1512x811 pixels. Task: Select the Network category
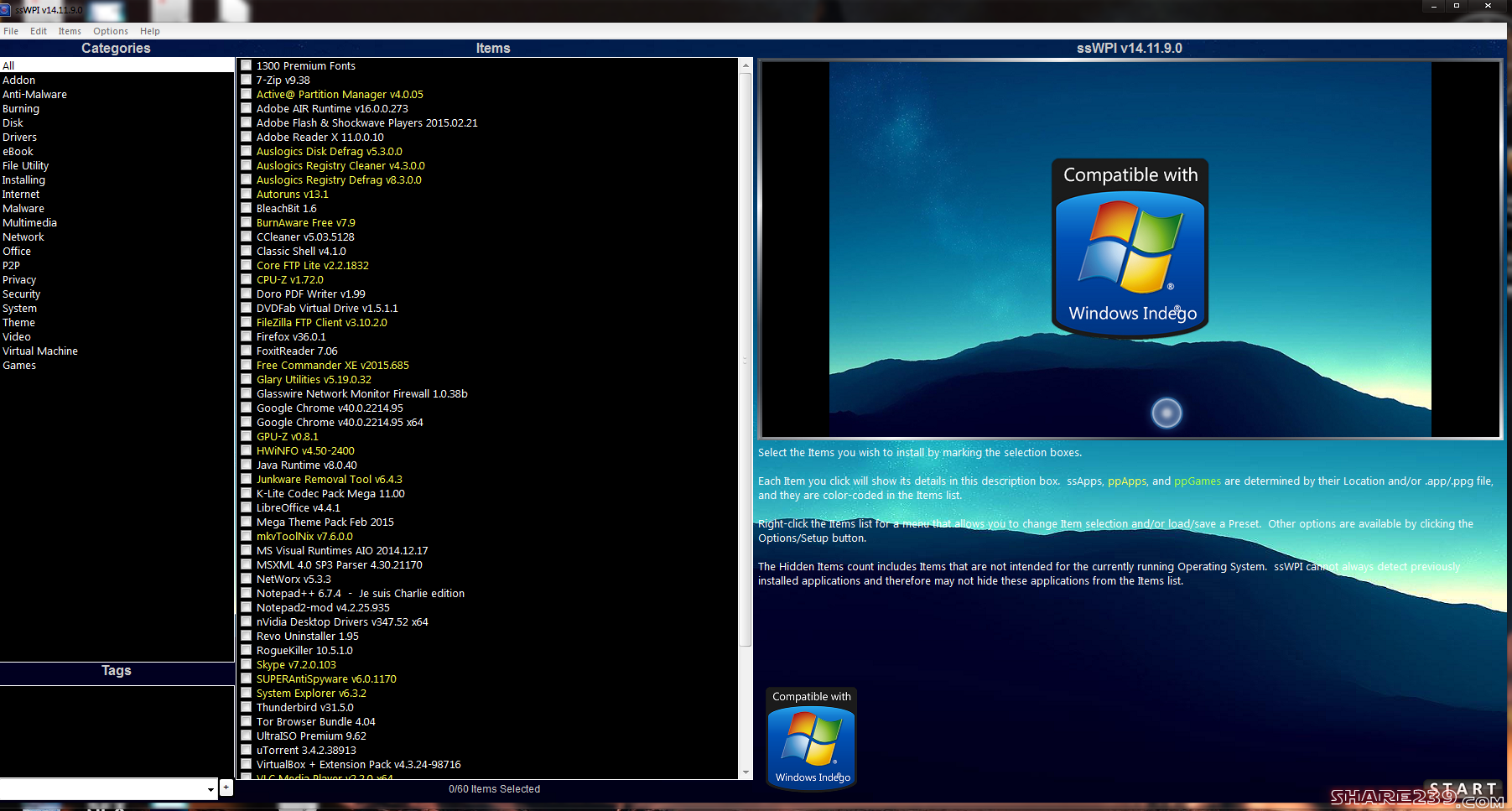coord(23,237)
